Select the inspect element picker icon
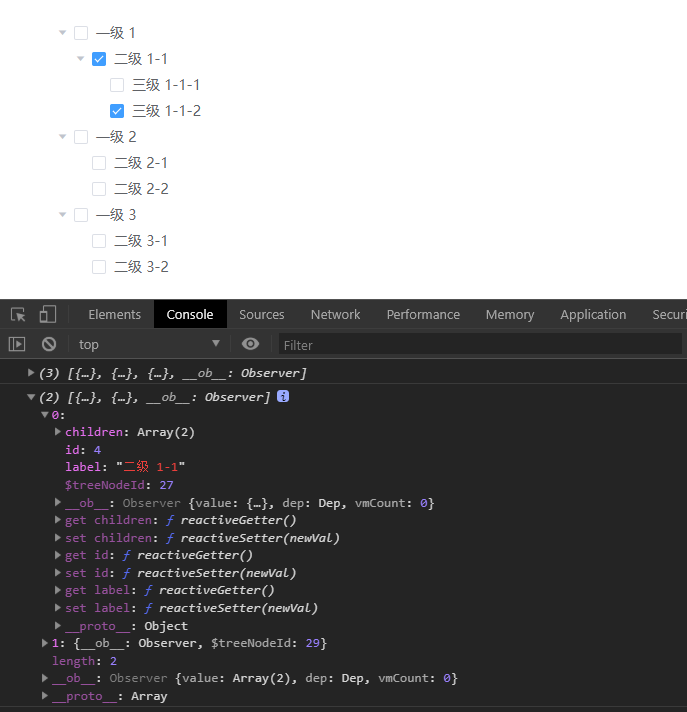Viewport: 687px width, 712px height. click(18, 314)
